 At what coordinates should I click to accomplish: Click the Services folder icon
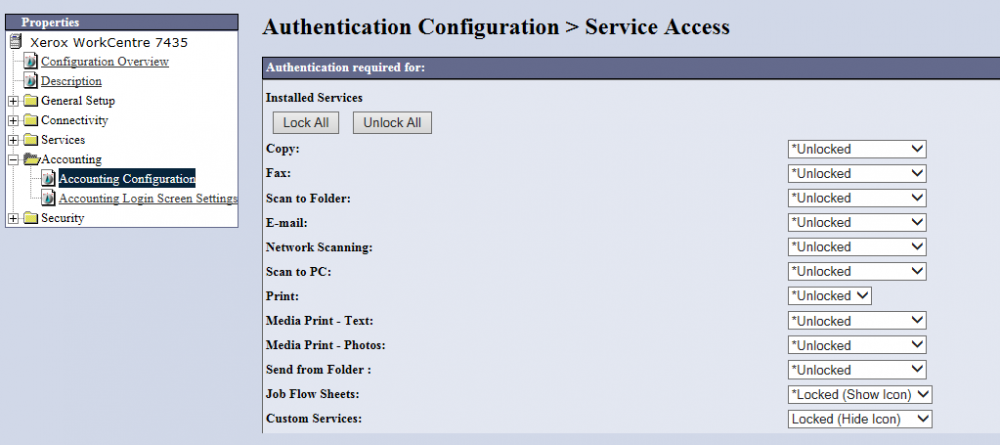click(31, 140)
